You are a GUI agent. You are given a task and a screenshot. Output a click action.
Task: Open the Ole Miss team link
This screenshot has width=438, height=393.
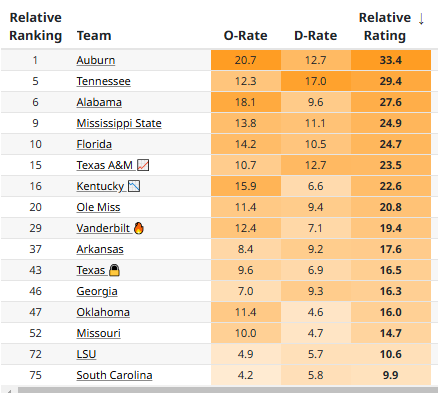[x=98, y=207]
